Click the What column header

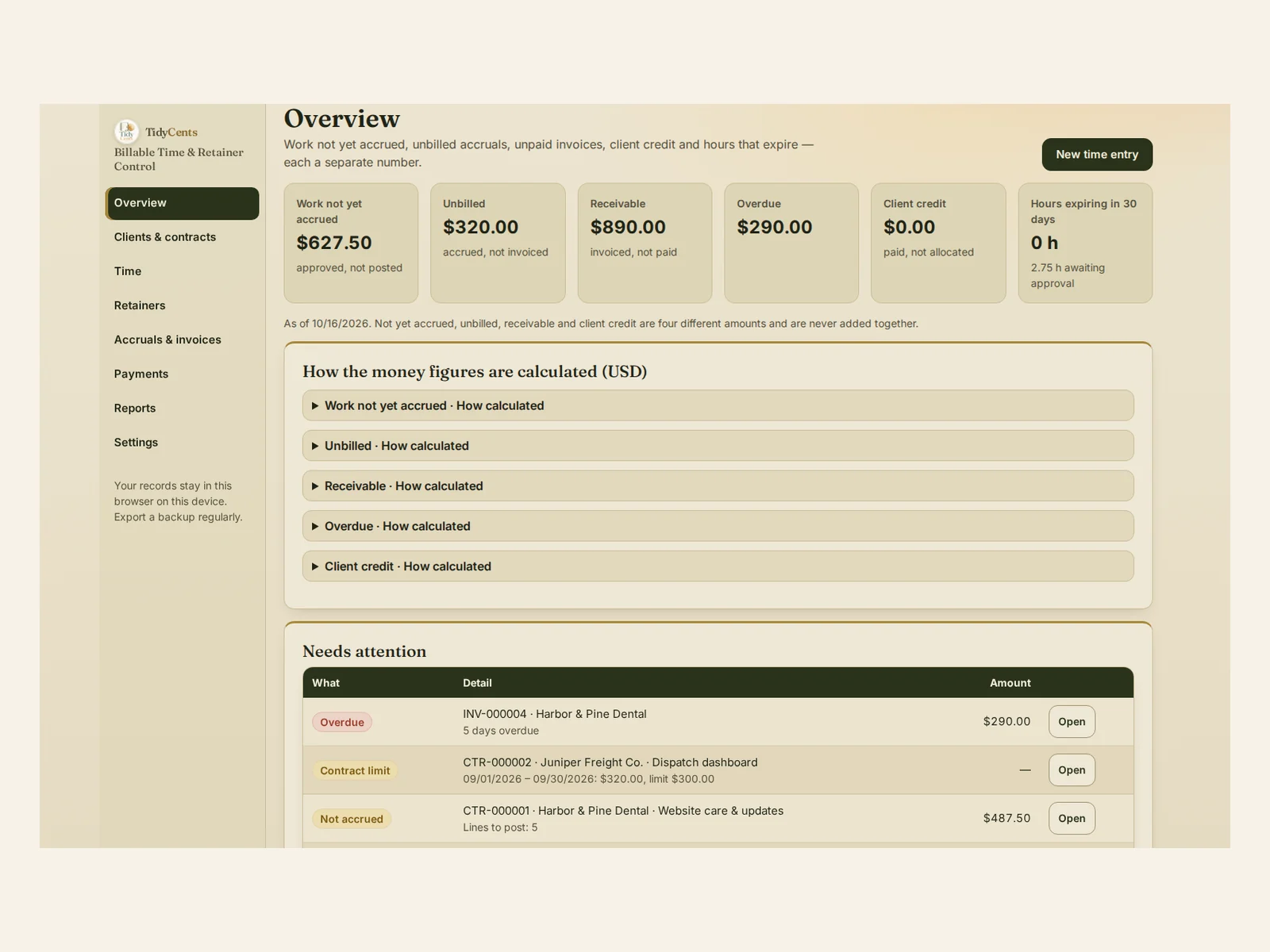[x=325, y=683]
